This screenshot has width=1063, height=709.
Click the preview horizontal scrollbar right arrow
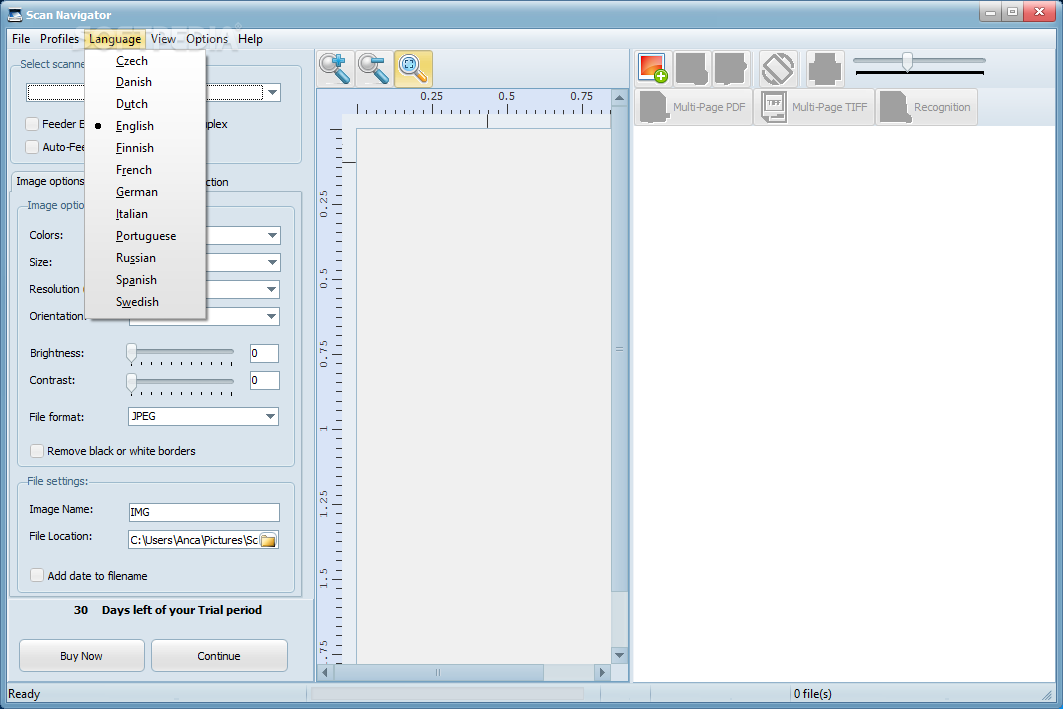(x=601, y=672)
